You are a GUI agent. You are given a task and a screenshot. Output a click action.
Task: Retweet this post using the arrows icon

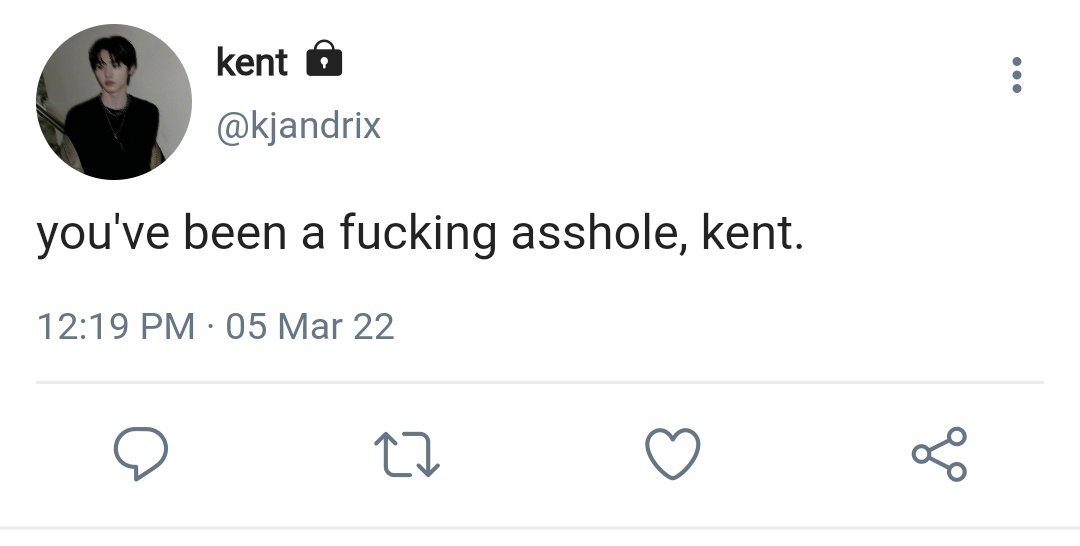[406, 454]
